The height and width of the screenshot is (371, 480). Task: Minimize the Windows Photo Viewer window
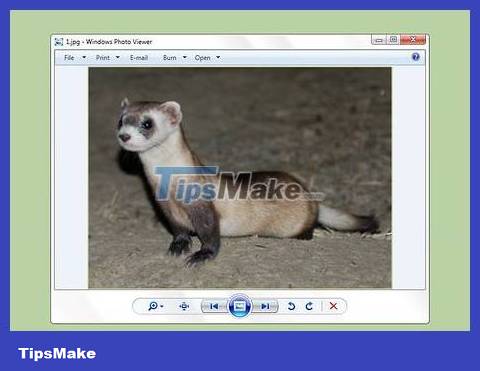[x=379, y=40]
